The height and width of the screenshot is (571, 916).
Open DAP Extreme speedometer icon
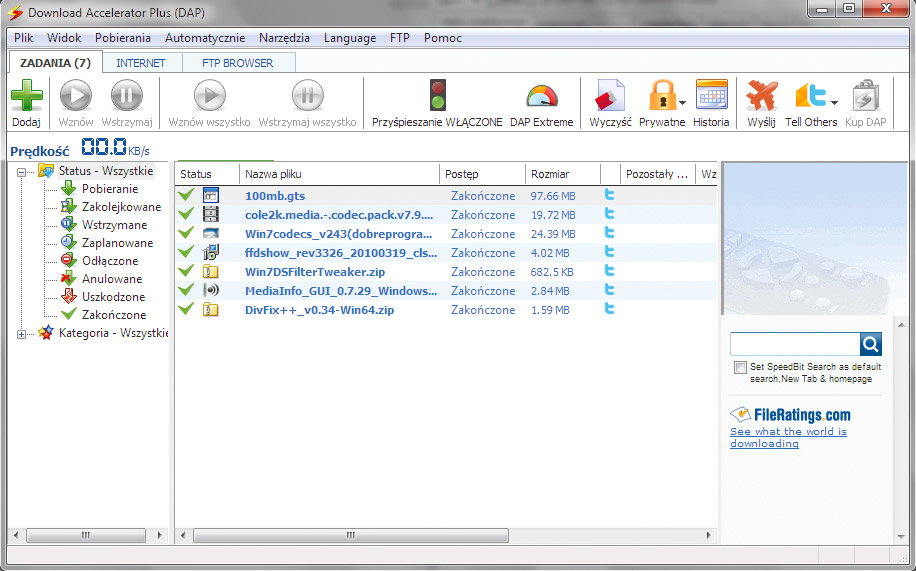[x=541, y=96]
